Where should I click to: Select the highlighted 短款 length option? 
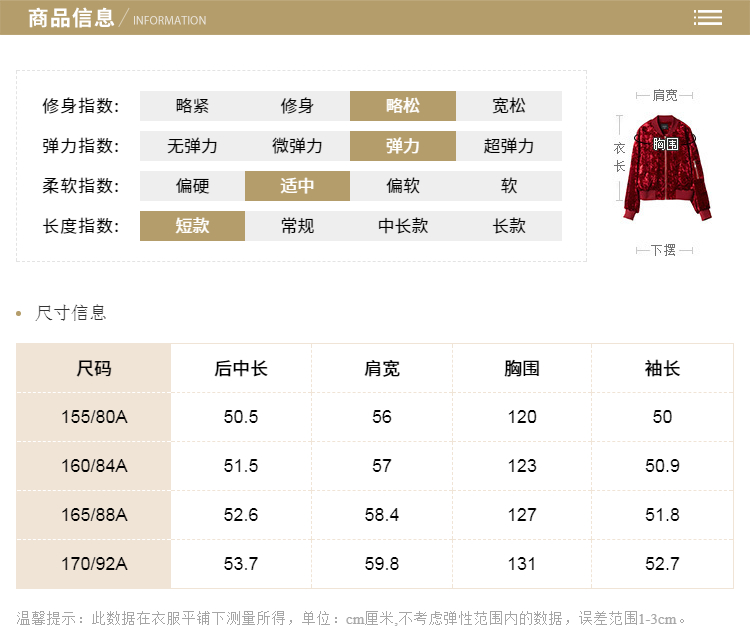tap(192, 226)
